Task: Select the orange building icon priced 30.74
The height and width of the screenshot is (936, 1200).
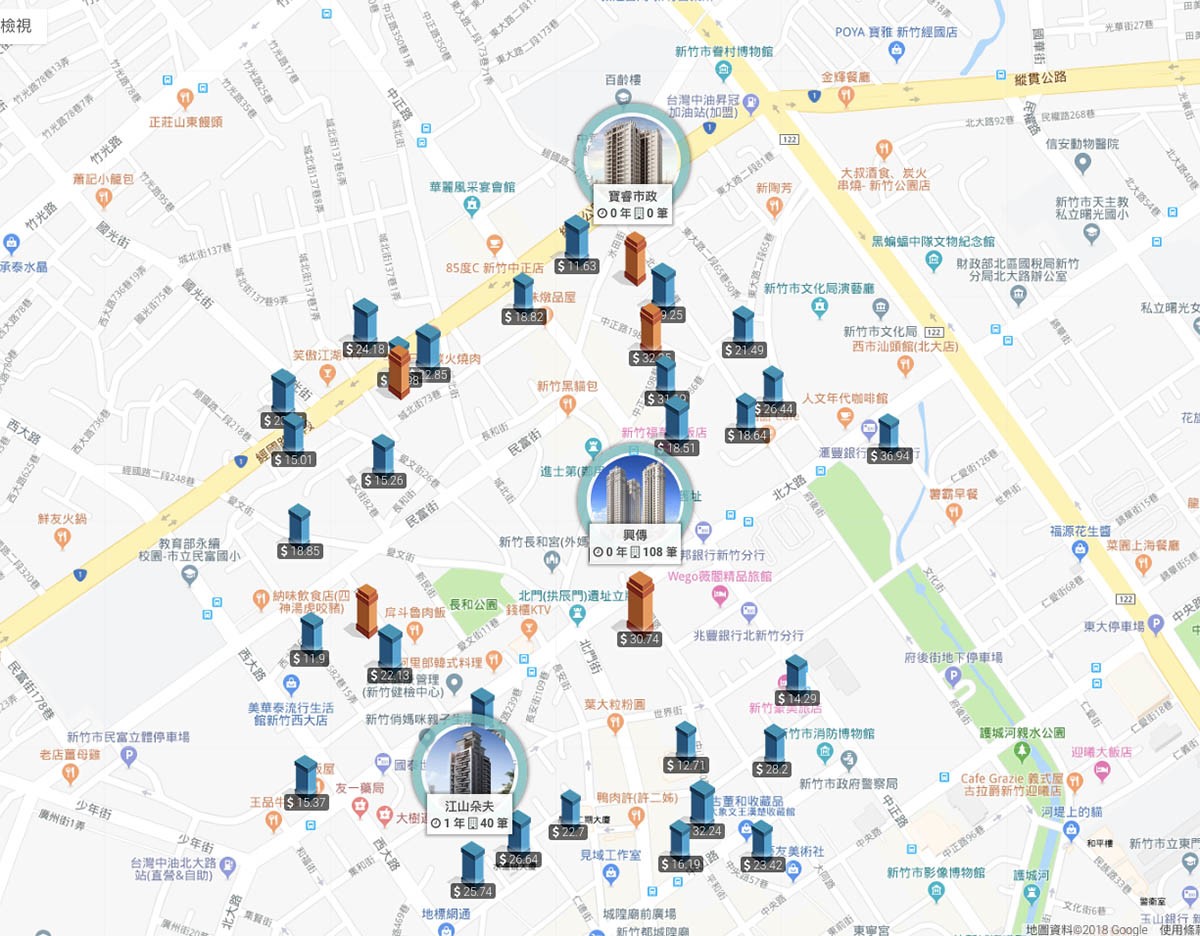Action: pos(640,610)
